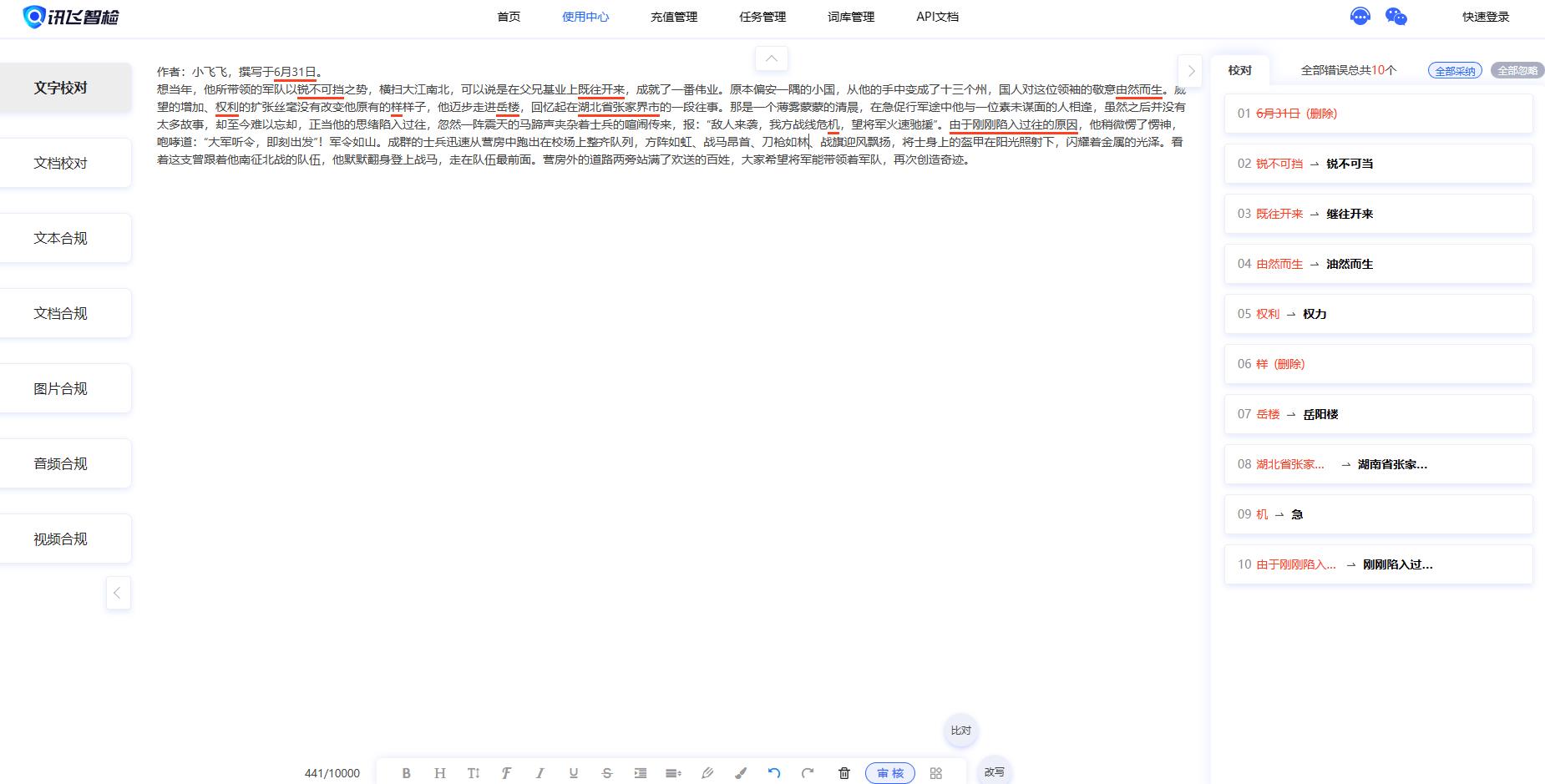The width and height of the screenshot is (1545, 784).
Task: Collapse the left sidebar with arrow
Action: pos(118,593)
